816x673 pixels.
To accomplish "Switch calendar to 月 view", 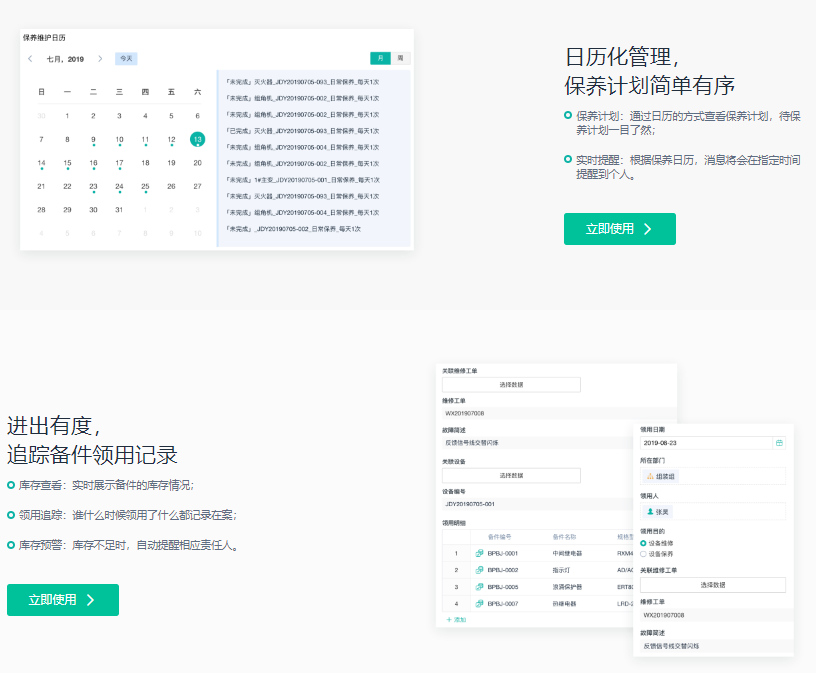I will 380,58.
